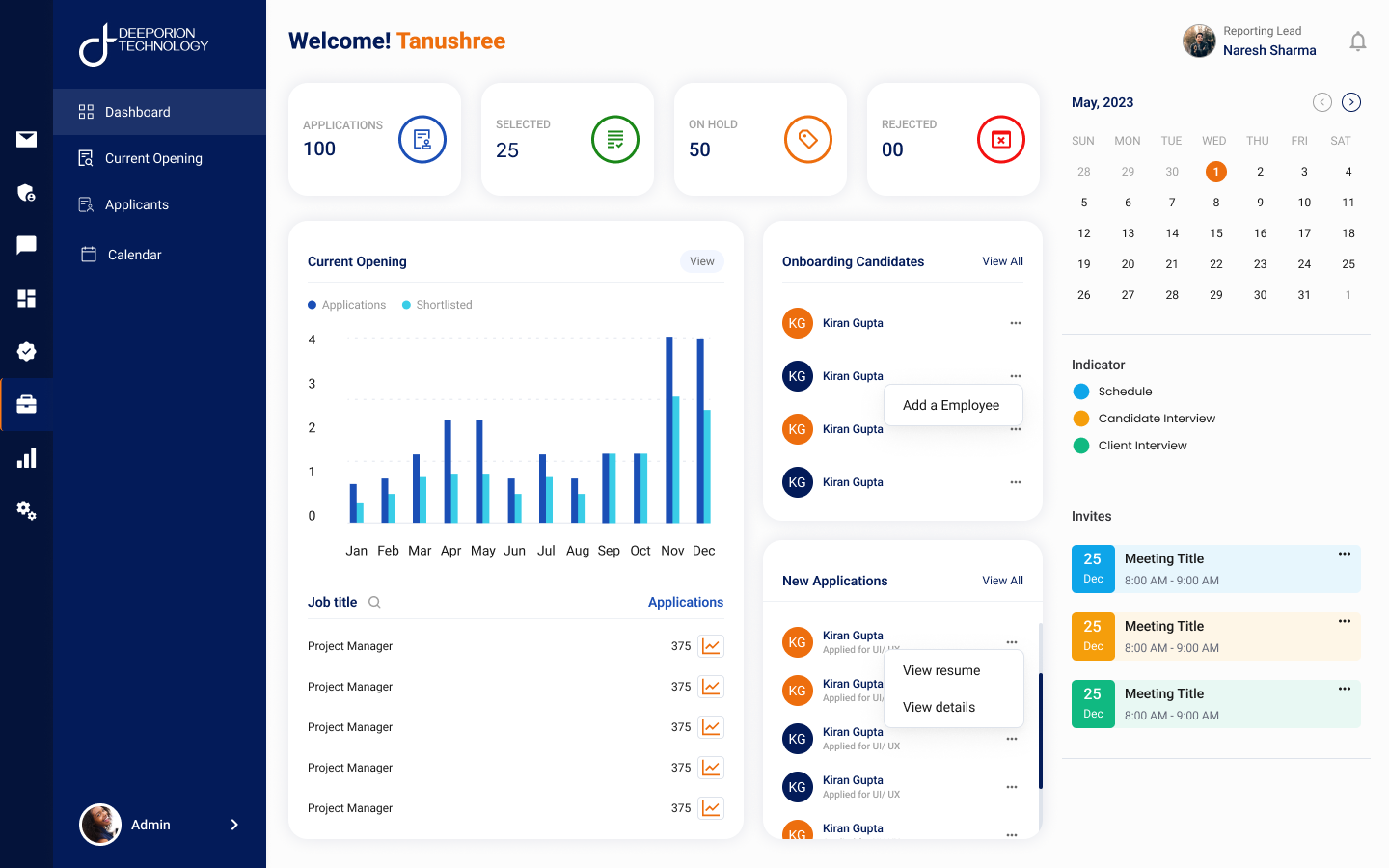
Task: Expand the Admin profile chevron
Action: [x=234, y=825]
